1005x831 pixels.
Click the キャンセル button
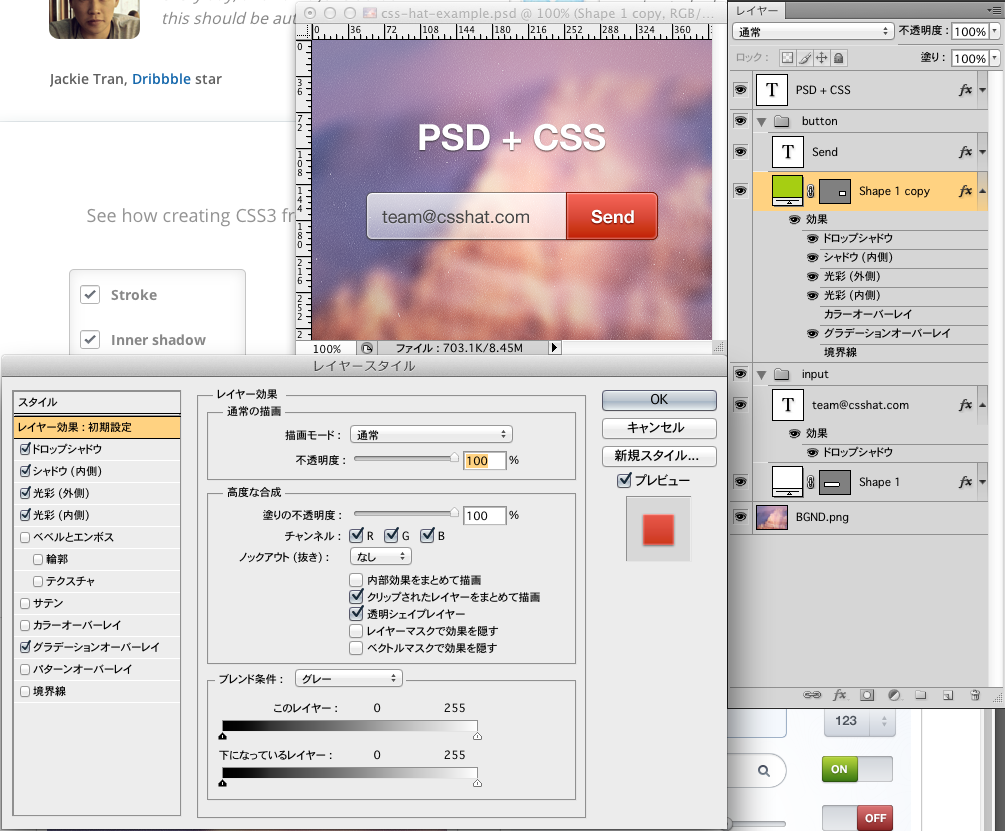tap(659, 428)
